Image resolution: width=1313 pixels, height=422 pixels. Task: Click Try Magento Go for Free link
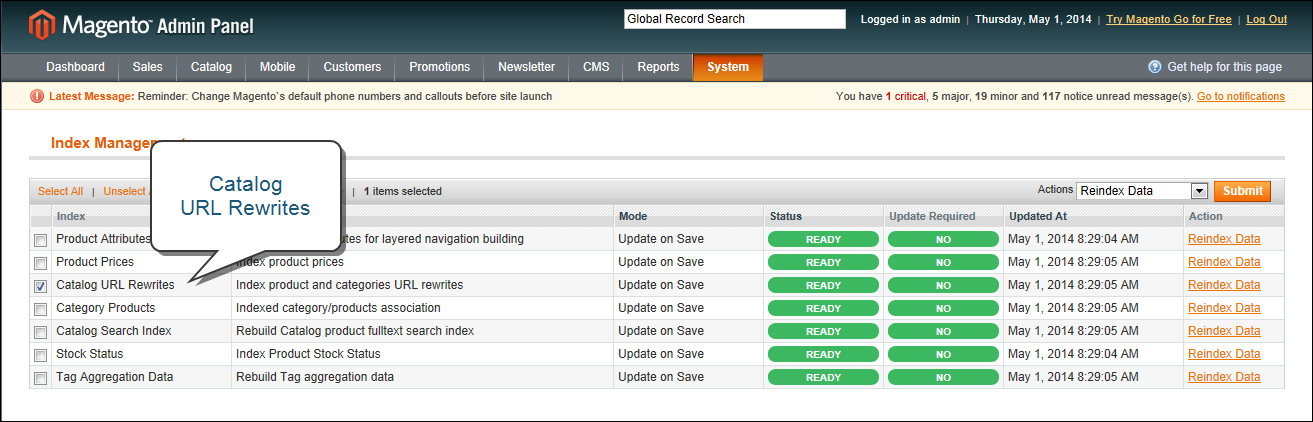pyautogui.click(x=1168, y=19)
